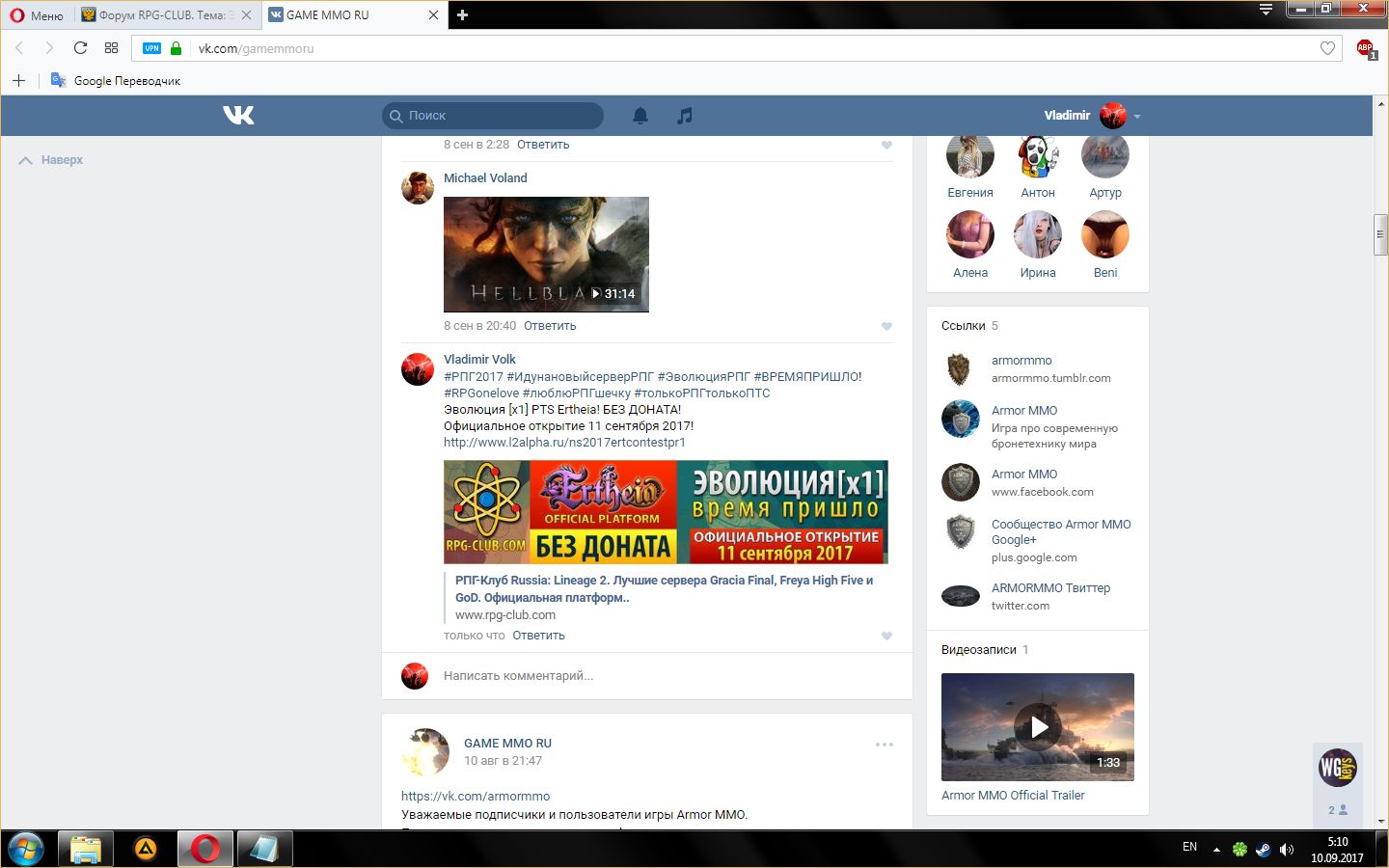Open the more options dots on GAME MMO RU post

[x=885, y=745]
